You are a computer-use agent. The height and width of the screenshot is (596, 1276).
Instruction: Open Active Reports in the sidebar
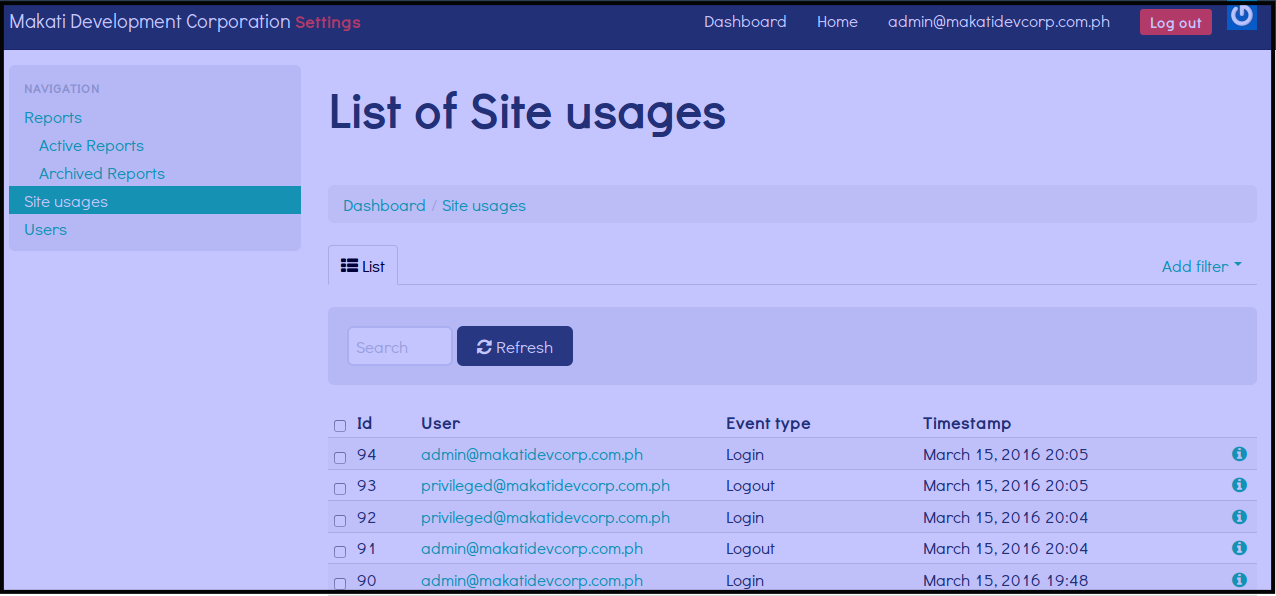pyautogui.click(x=91, y=146)
